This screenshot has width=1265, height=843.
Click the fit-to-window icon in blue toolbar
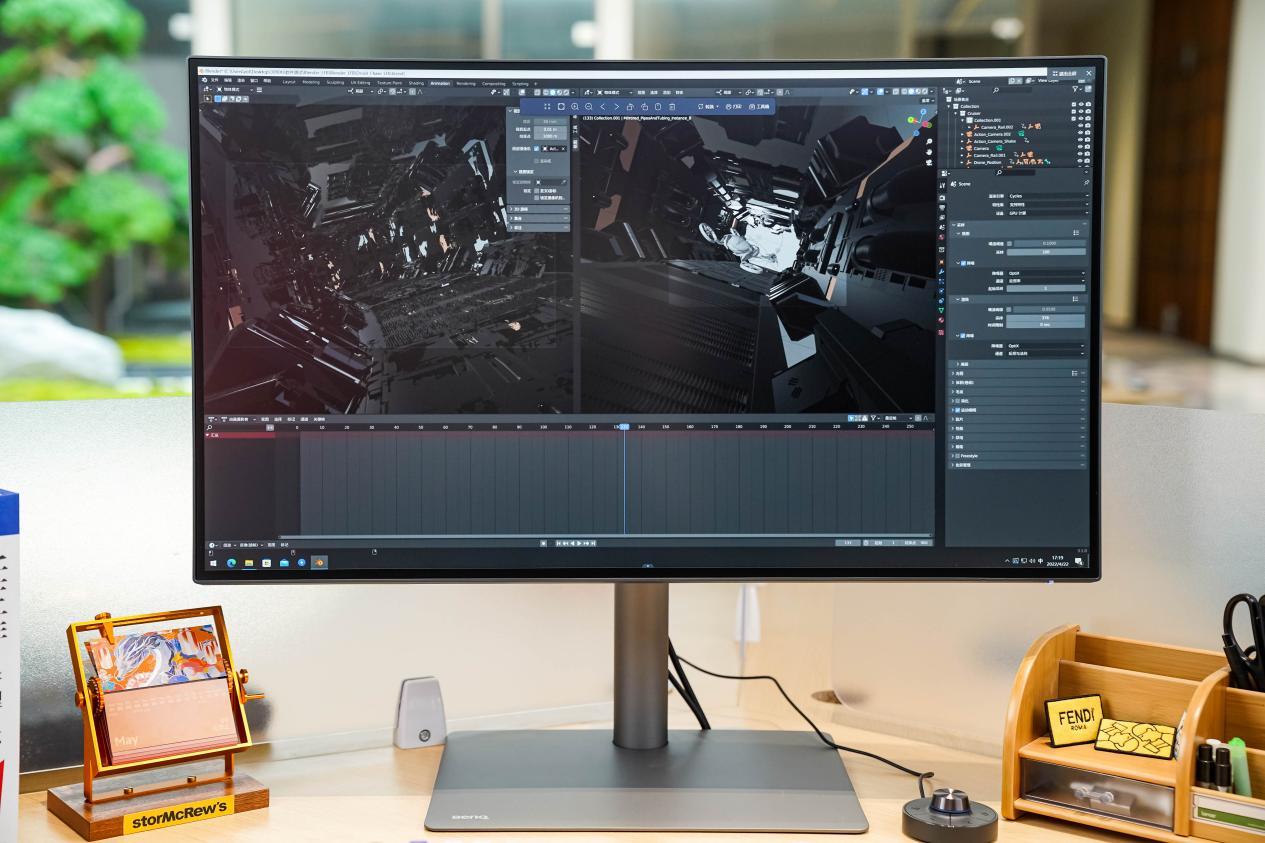[x=561, y=106]
